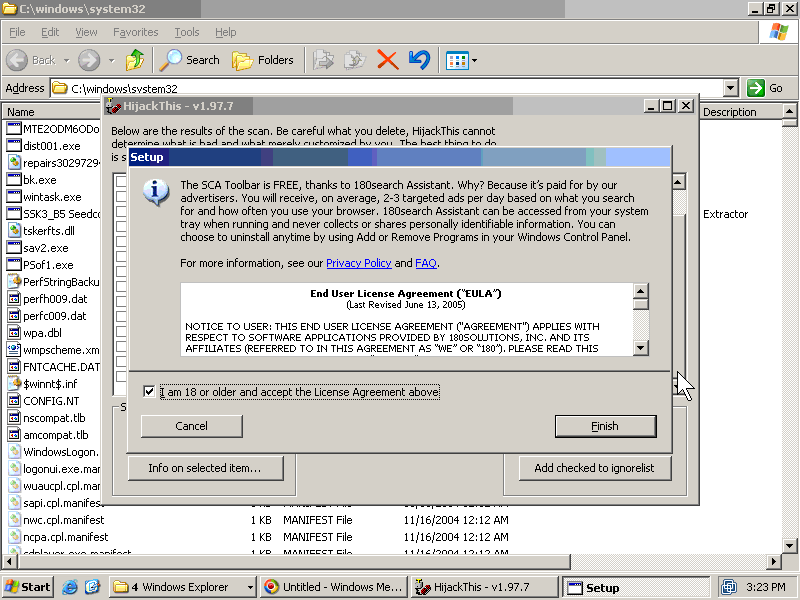Viewport: 800px width, 600px height.
Task: Check the first HijackThis scan result checkbox
Action: coord(121,181)
